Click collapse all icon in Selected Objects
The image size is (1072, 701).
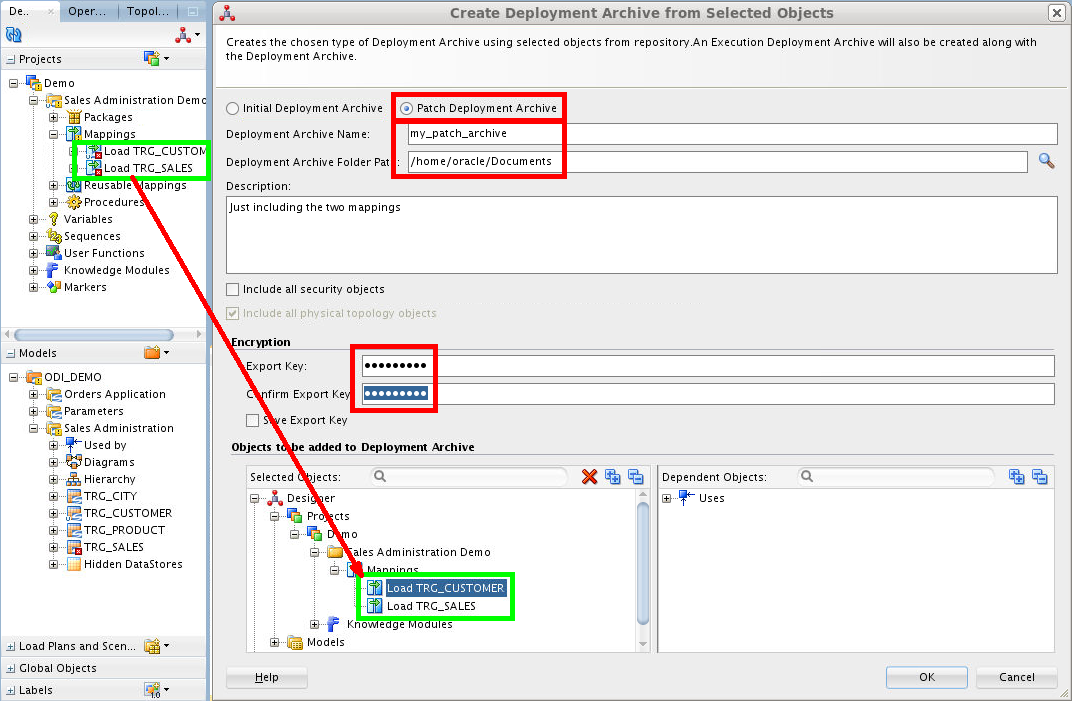click(x=636, y=477)
